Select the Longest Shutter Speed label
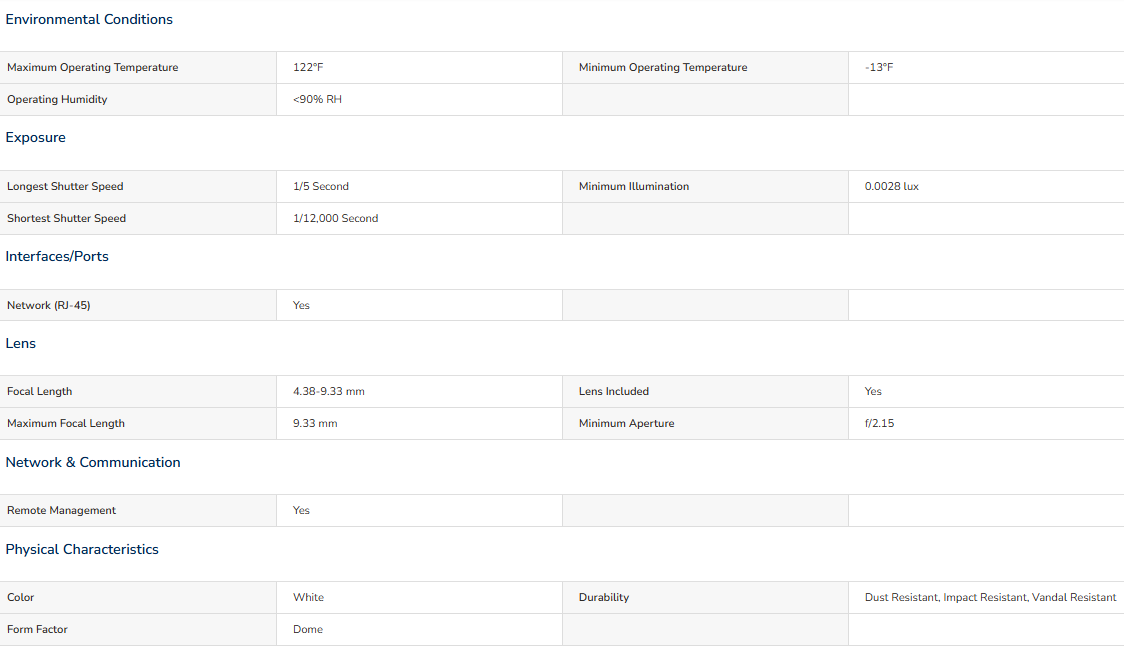Screen dimensions: 1124x652 coord(65,186)
